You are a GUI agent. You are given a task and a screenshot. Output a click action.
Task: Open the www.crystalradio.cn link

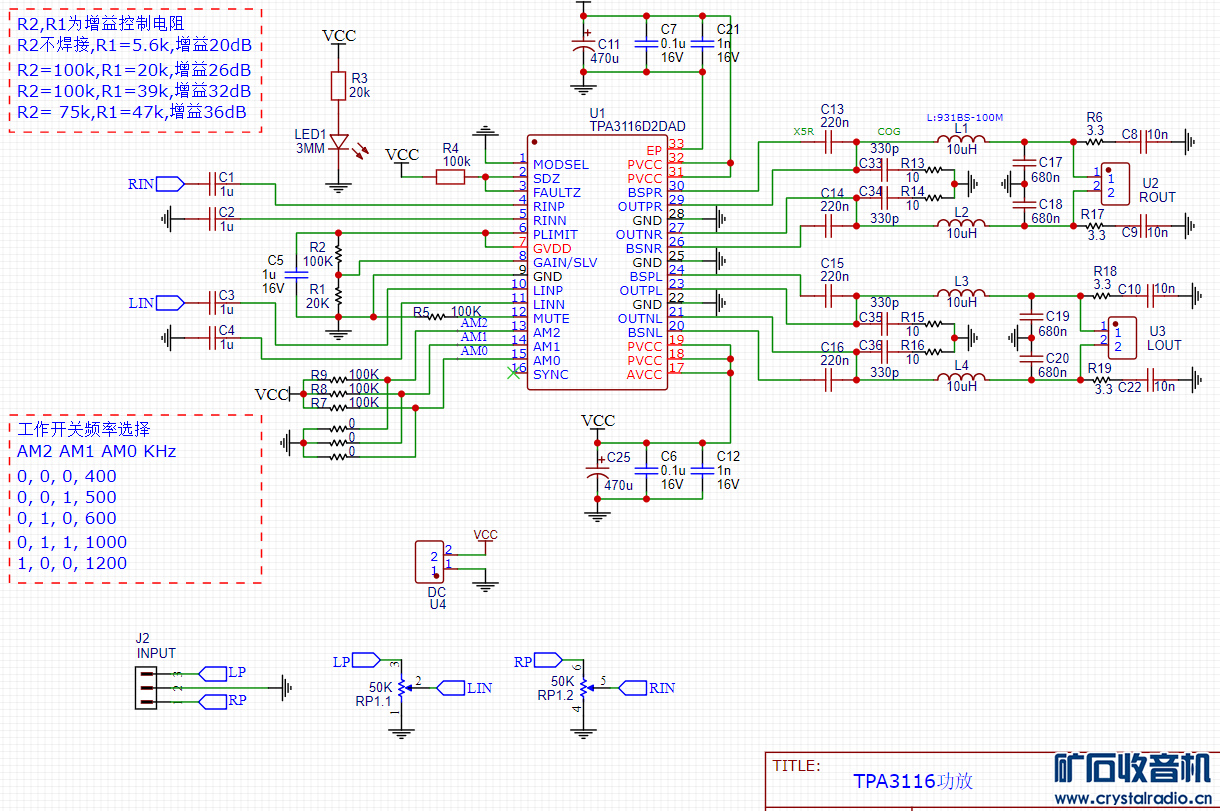tap(1135, 798)
